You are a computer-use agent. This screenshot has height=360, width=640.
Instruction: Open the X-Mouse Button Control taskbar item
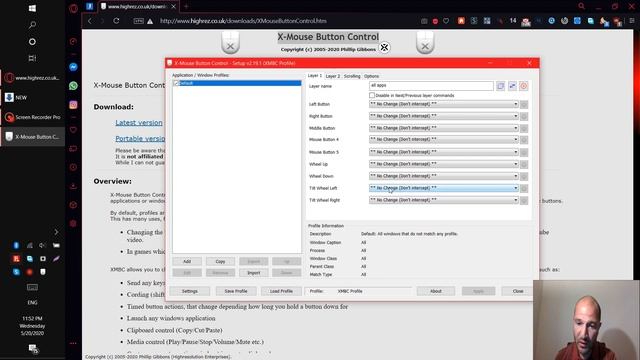pyautogui.click(x=33, y=137)
